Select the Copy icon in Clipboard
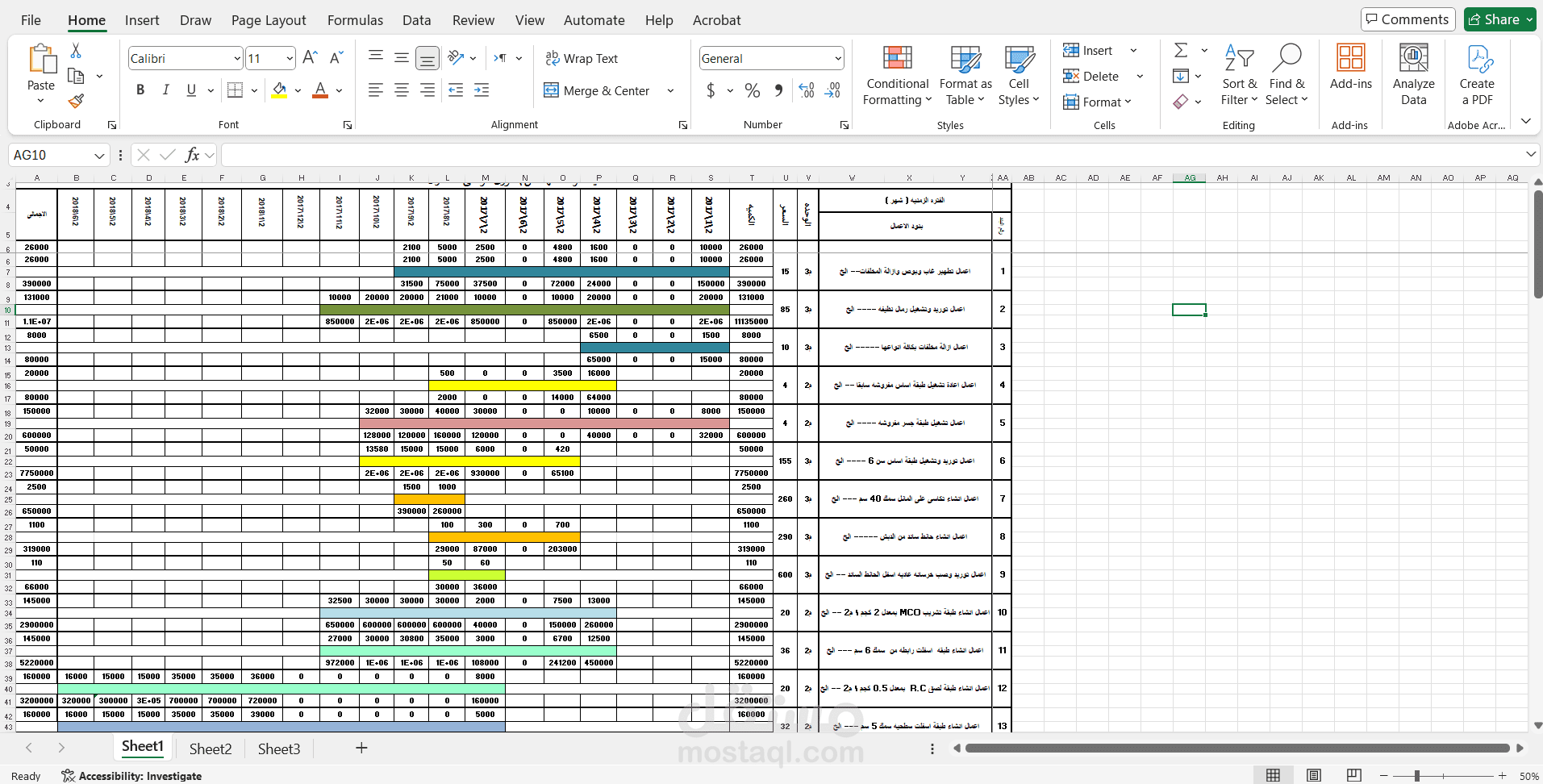This screenshot has height=784, width=1543. [x=76, y=76]
